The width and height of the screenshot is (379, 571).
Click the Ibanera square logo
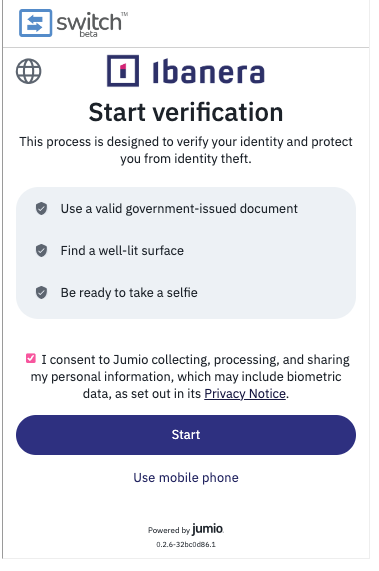click(123, 71)
